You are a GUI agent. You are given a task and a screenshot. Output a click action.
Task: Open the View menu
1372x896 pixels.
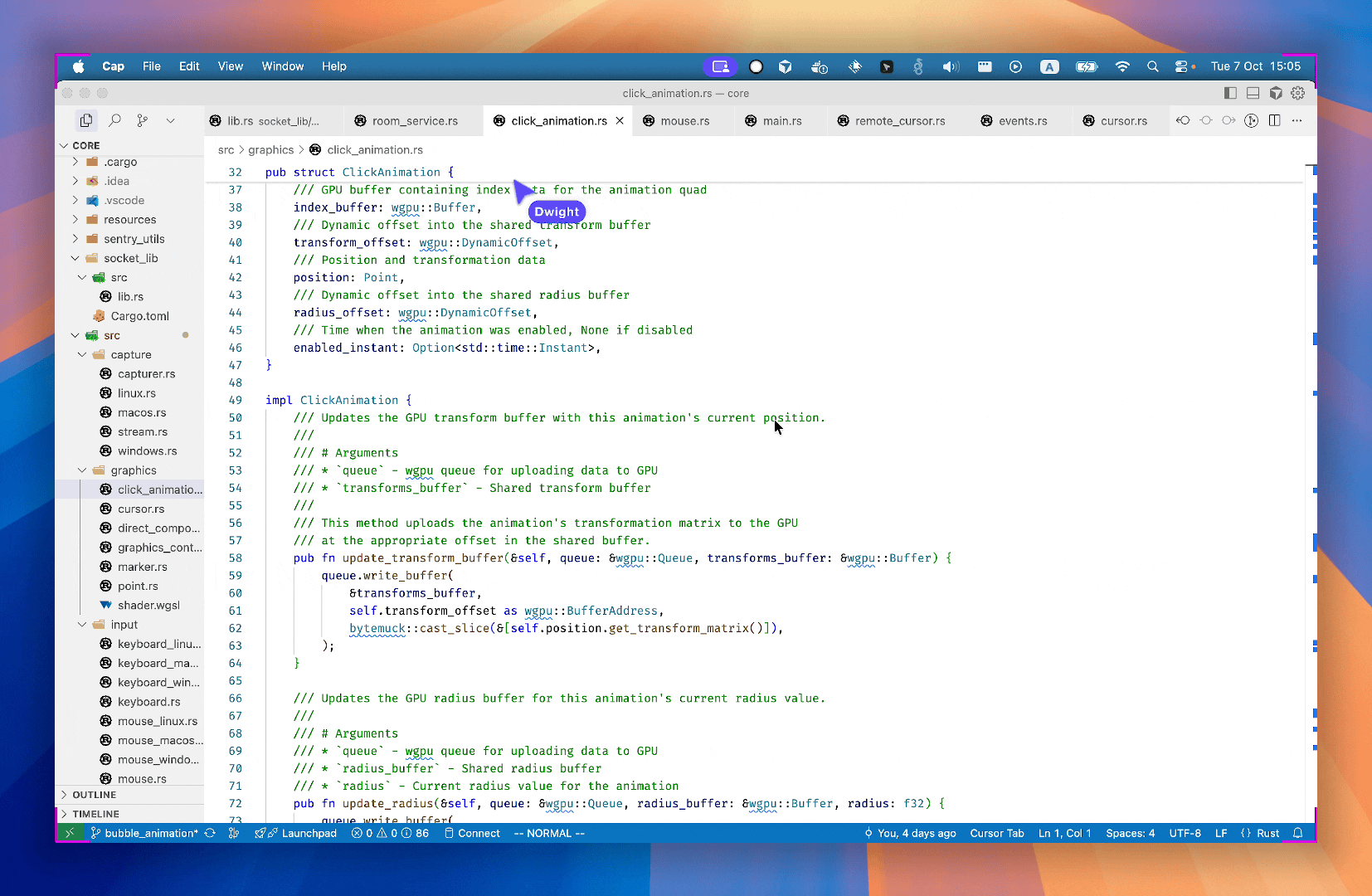[x=230, y=66]
